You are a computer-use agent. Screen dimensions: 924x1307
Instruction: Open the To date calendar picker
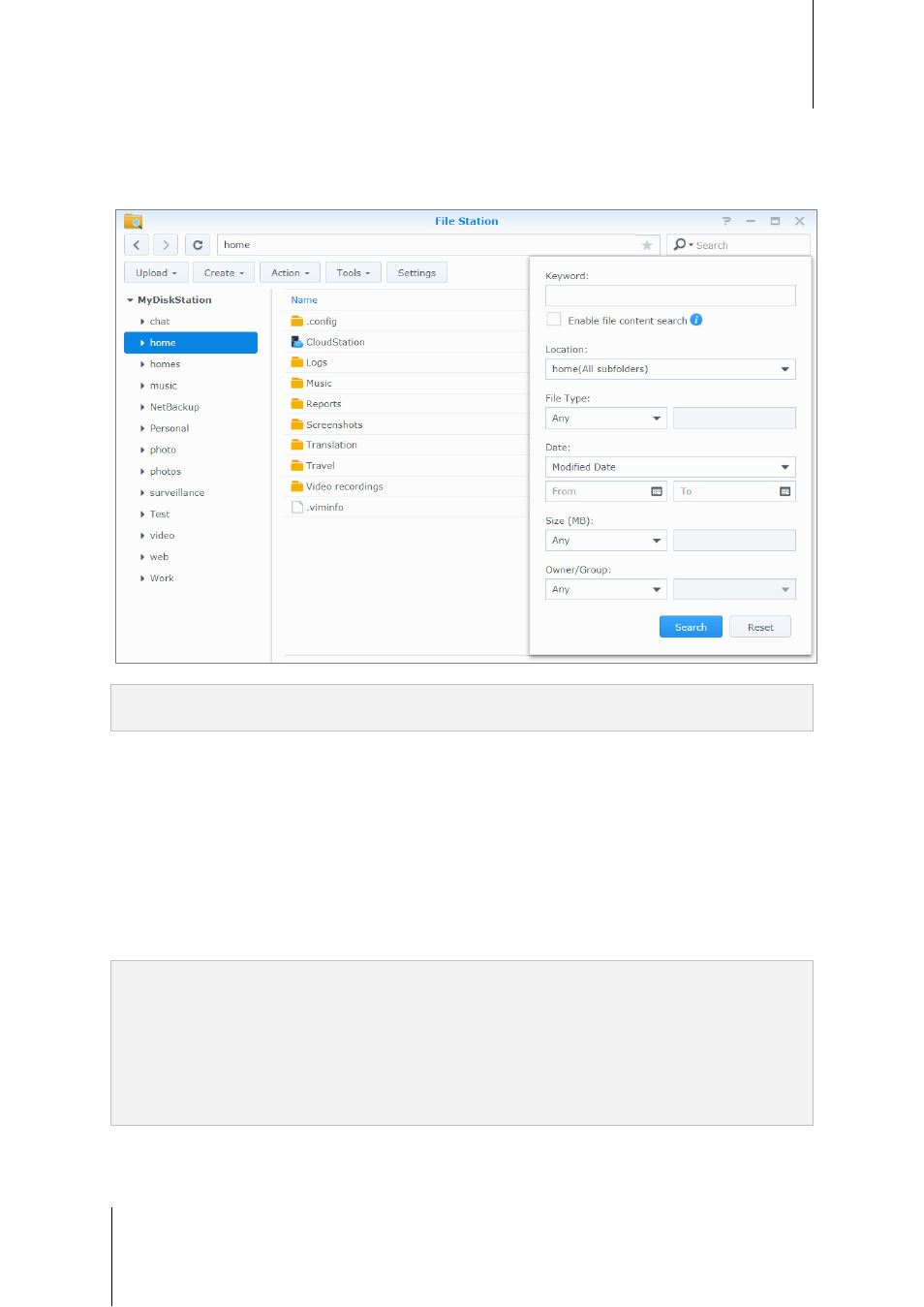tap(785, 491)
